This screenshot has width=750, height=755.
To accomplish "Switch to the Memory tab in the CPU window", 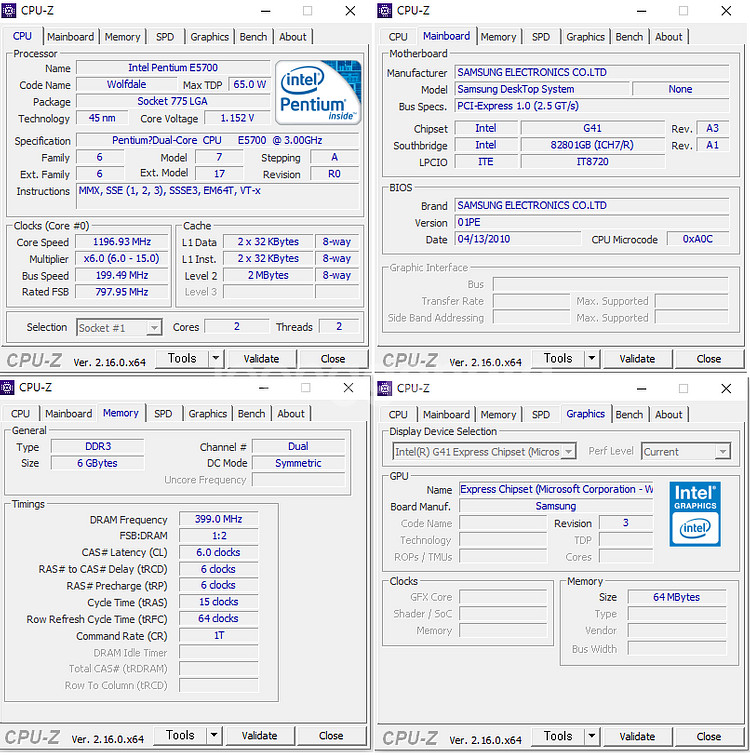I will (x=122, y=37).
